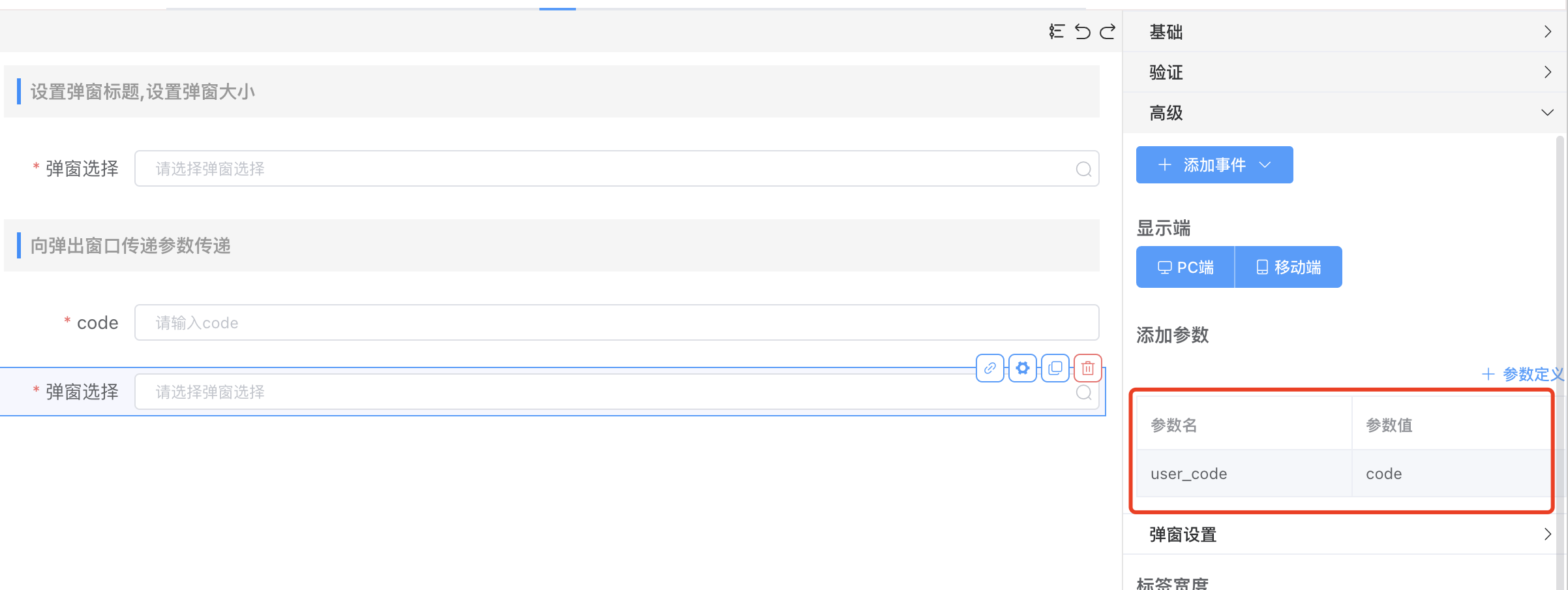Delete selected field with red trash icon
1568x590 pixels.
(1087, 368)
